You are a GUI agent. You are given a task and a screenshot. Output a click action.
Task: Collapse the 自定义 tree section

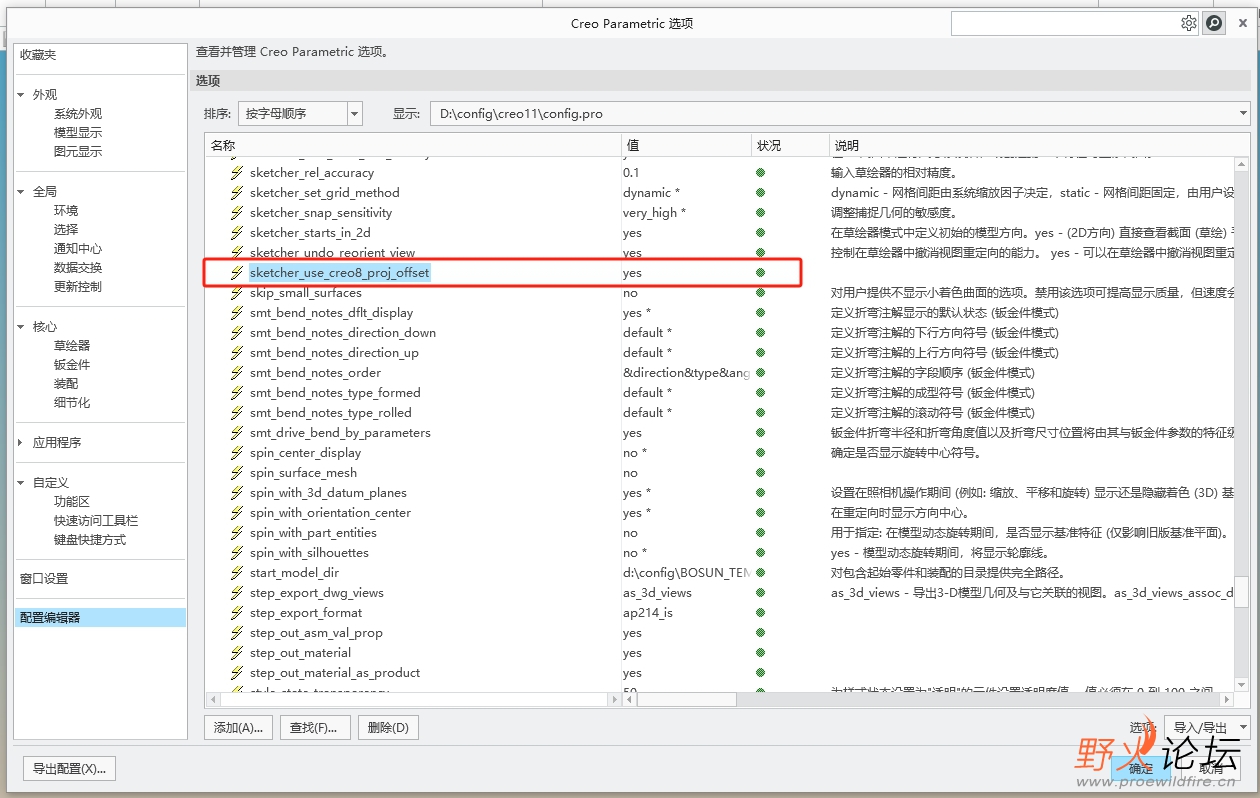[20, 483]
